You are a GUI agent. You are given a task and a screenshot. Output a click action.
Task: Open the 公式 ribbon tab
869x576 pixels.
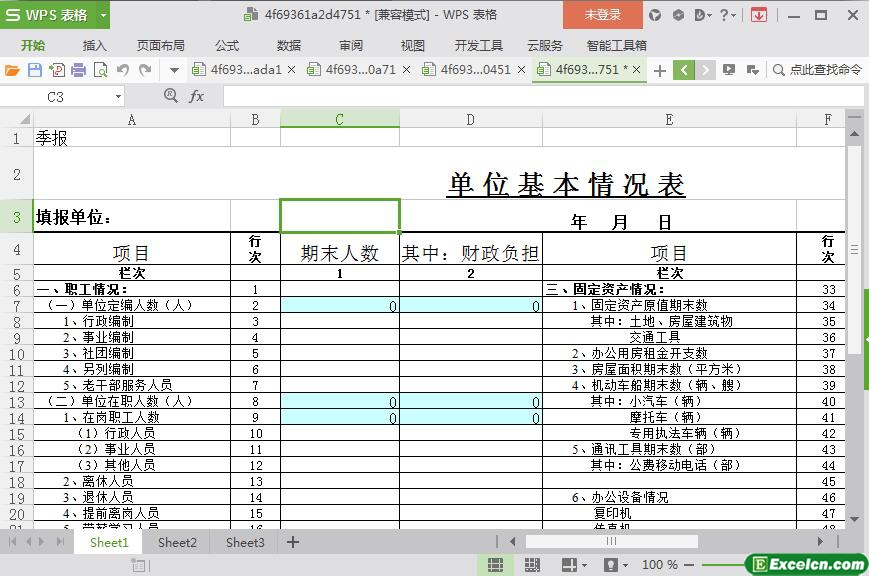click(x=227, y=45)
